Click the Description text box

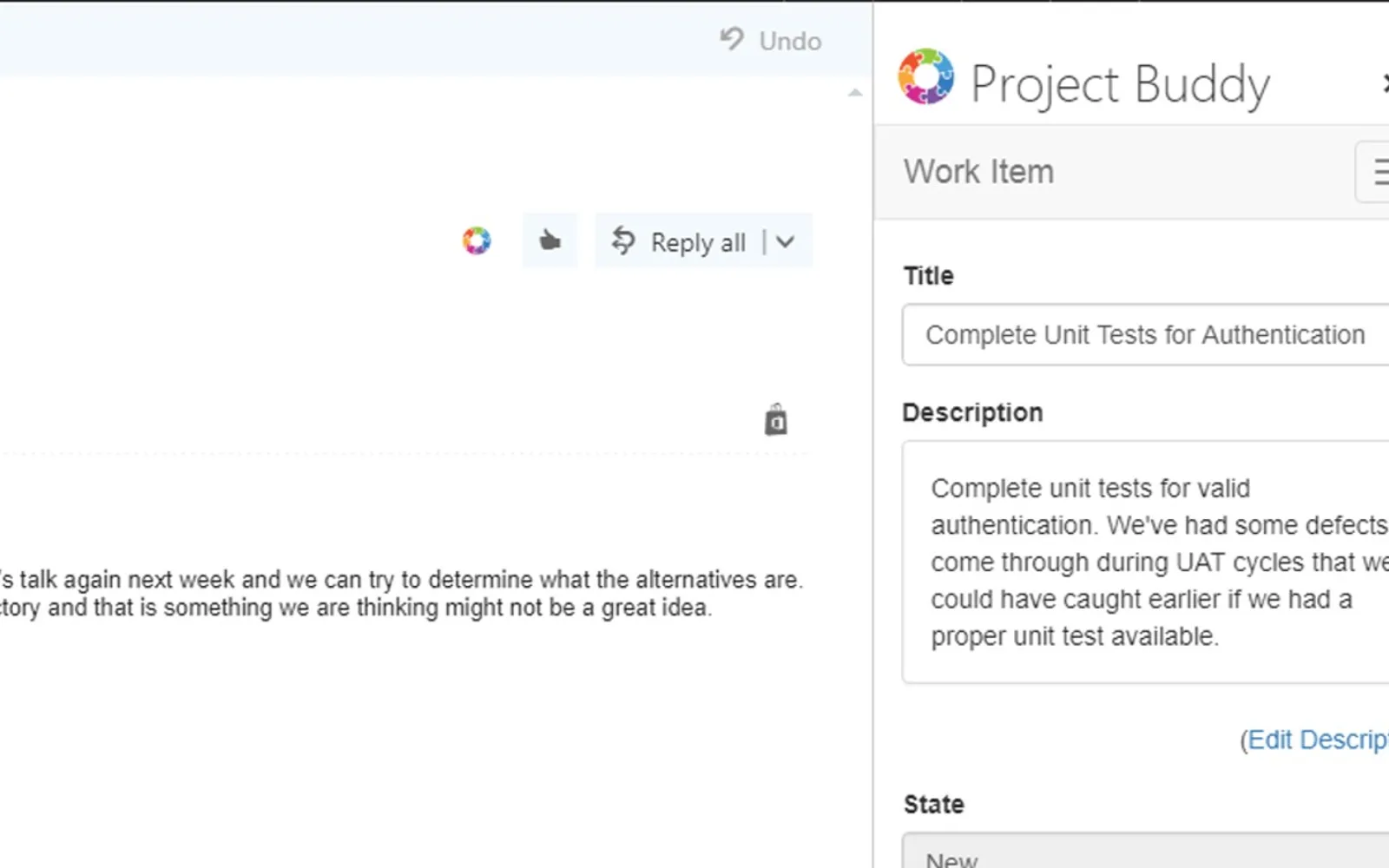(x=1146, y=562)
